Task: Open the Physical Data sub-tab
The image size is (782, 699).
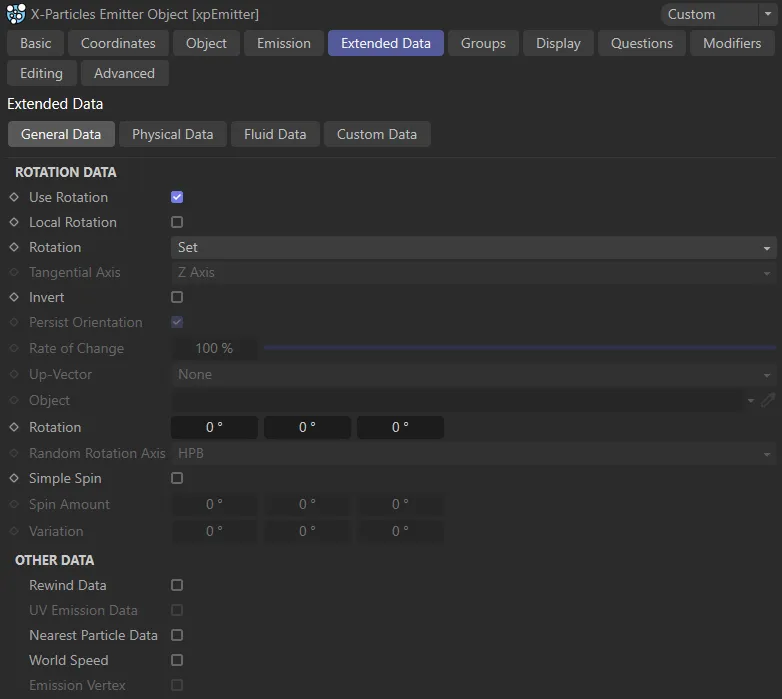Action: 173,134
